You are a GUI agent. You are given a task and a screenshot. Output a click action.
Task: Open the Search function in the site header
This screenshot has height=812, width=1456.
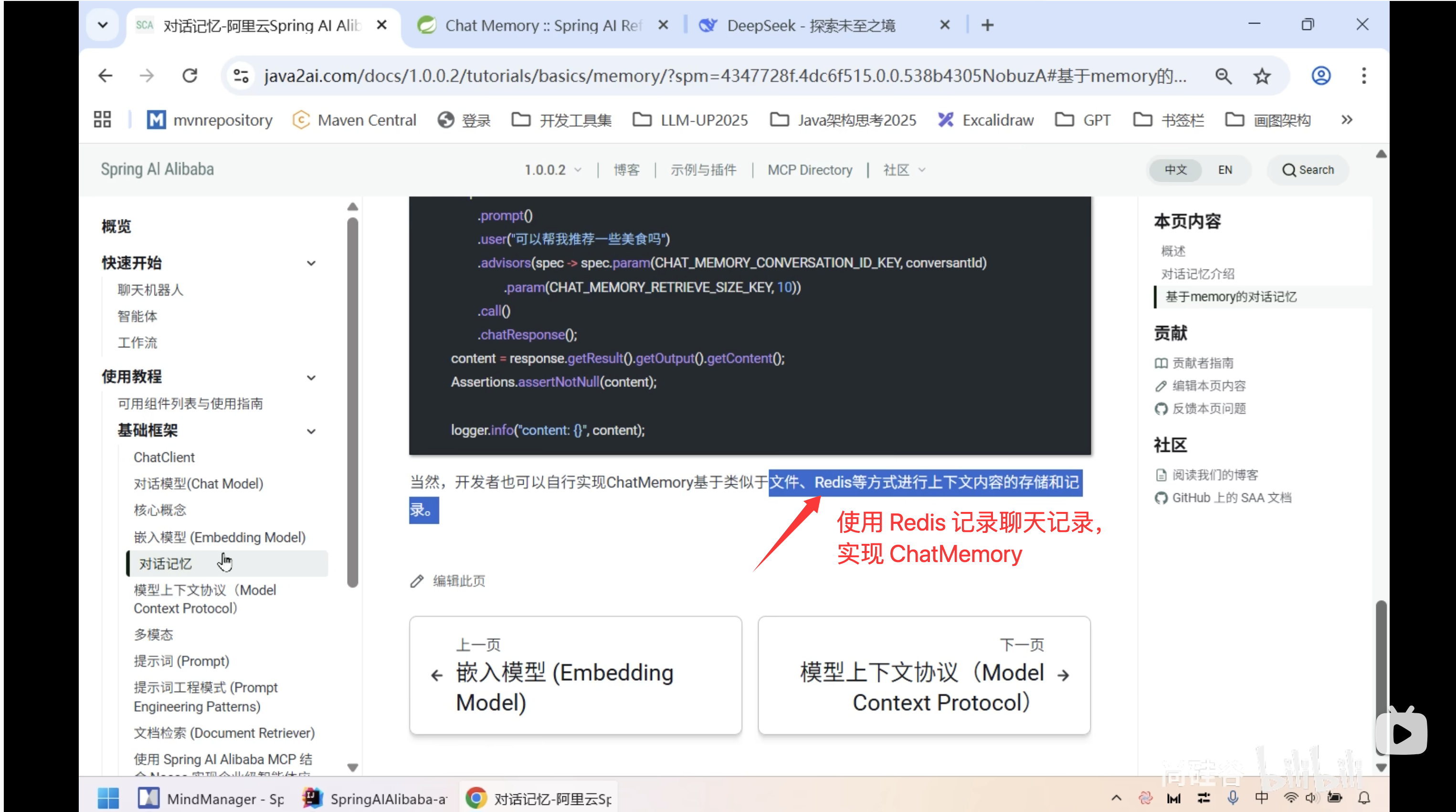tap(1308, 169)
